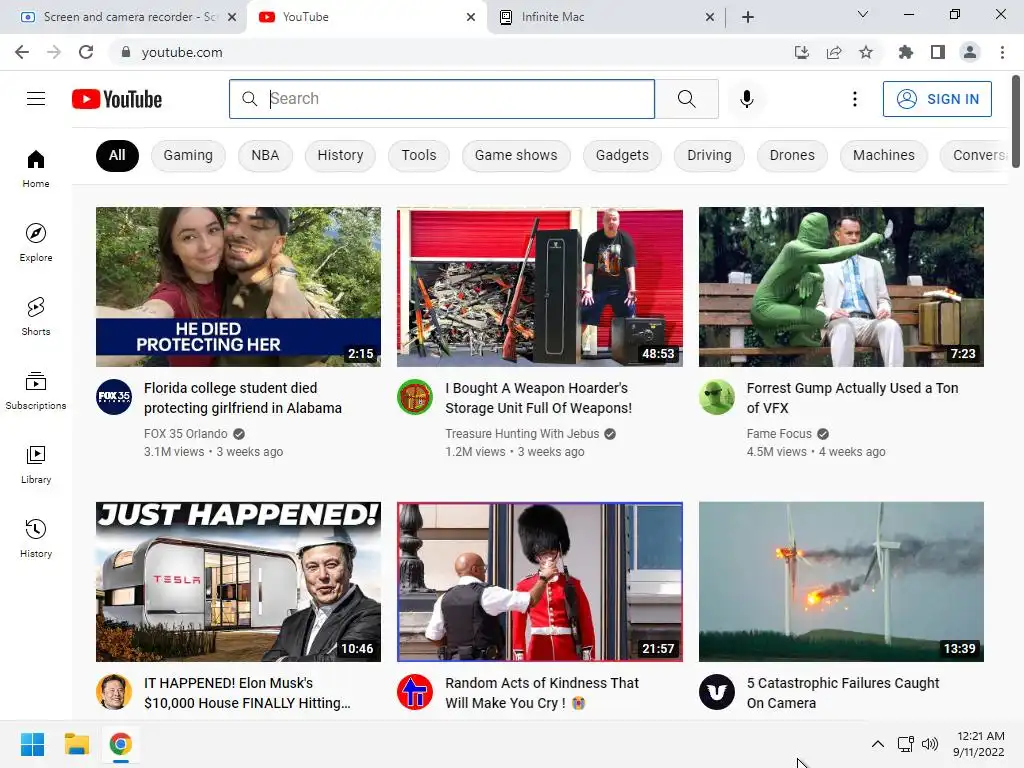This screenshot has width=1024, height=768.
Task: Open the taskbar volume icon
Action: pyautogui.click(x=929, y=744)
